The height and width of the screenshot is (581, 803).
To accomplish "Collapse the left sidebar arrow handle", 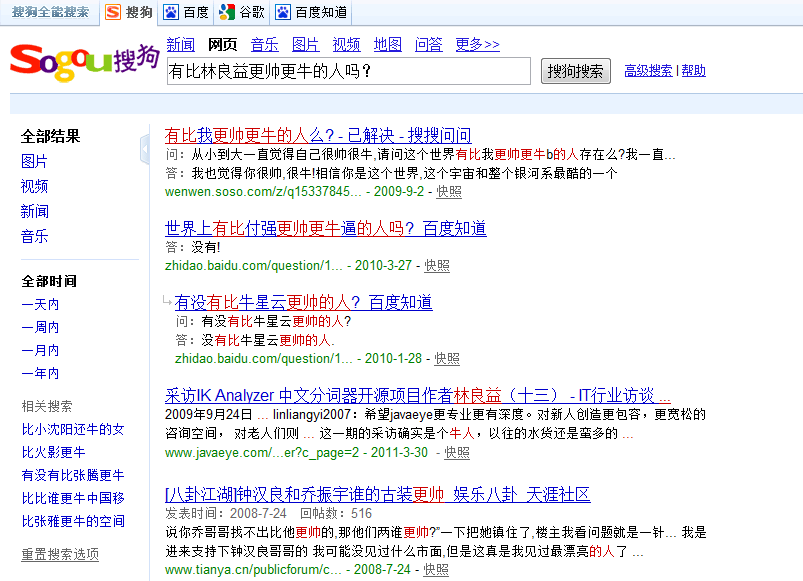I will coord(145,149).
